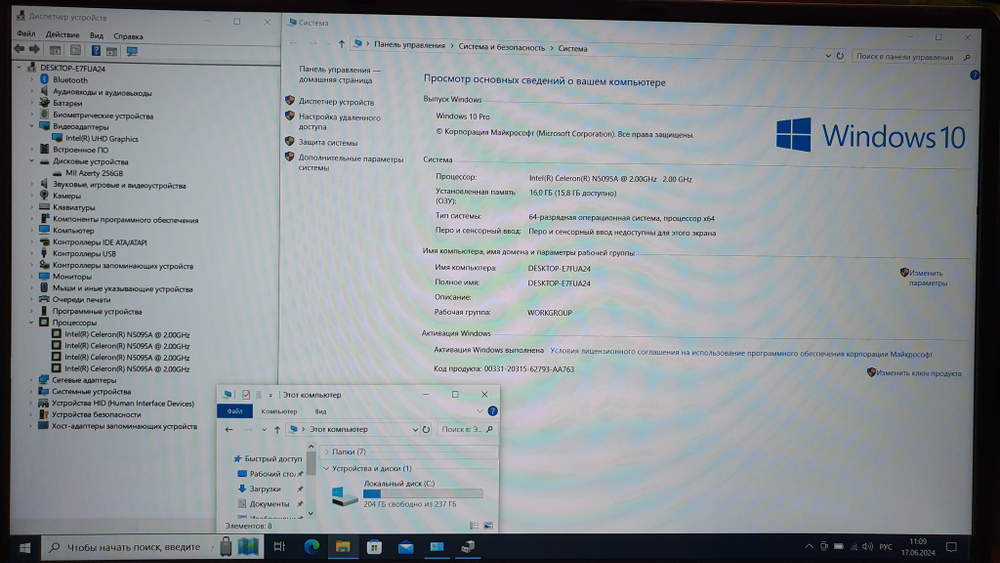Viewport: 1000px width, 563px height.
Task: Expand the Сетевые адаптеры node
Action: (x=31, y=380)
